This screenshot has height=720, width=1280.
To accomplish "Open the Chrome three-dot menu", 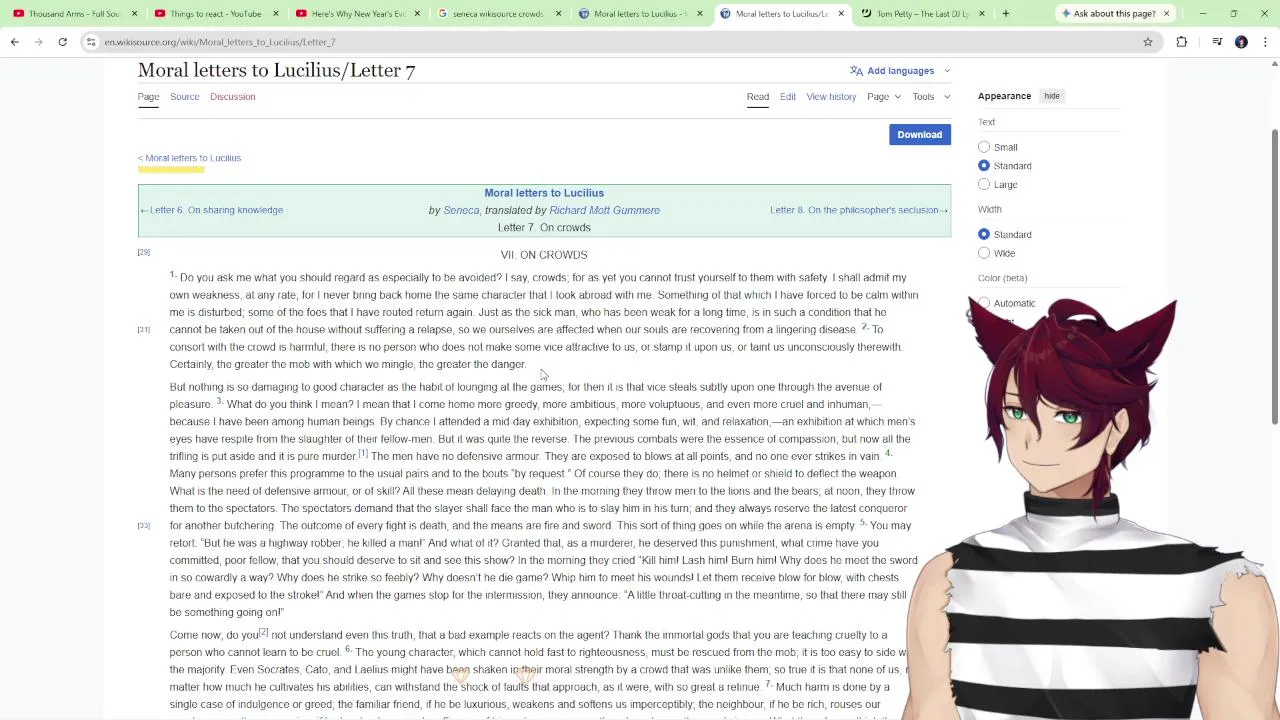I will 1265,42.
